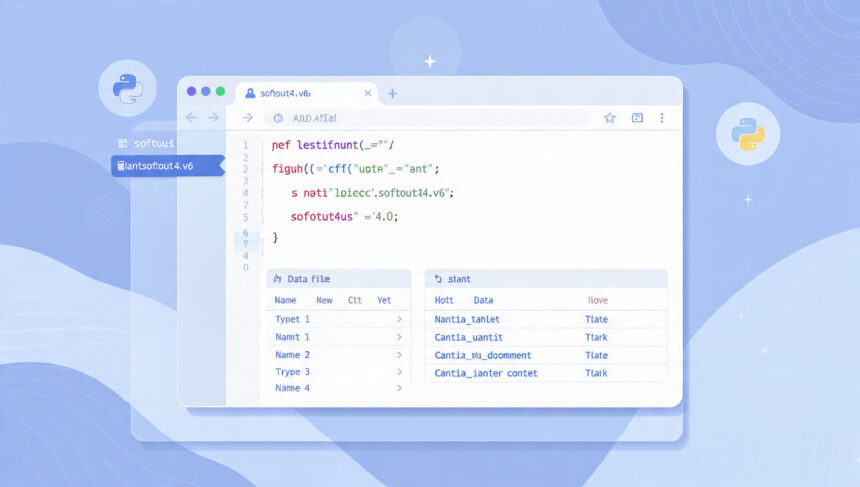Screen dimensions: 860x487
Task: Expand the Trype 3 row chevron
Action: [x=399, y=371]
